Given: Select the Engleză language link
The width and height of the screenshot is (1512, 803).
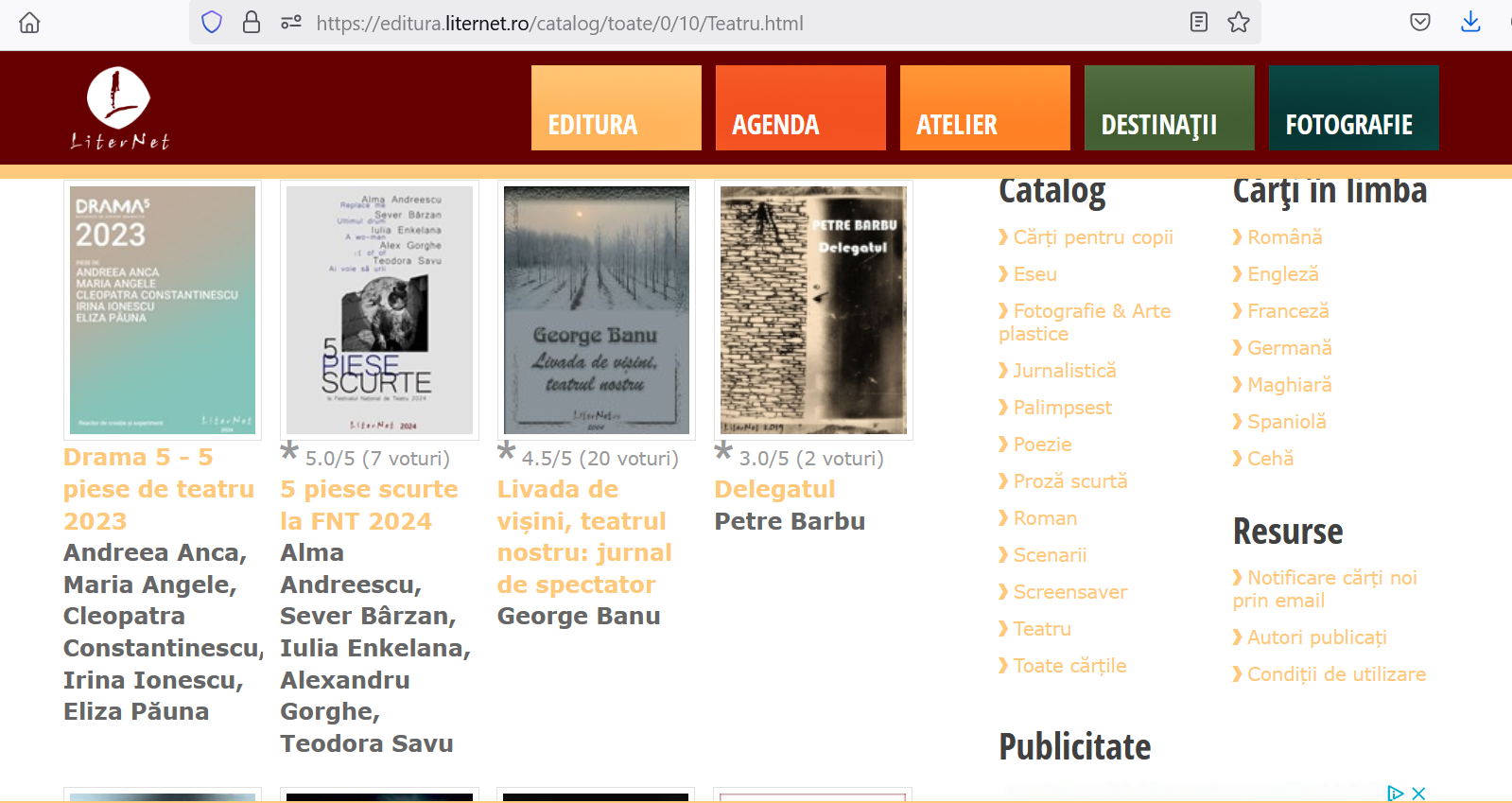Looking at the screenshot, I should (x=1282, y=274).
